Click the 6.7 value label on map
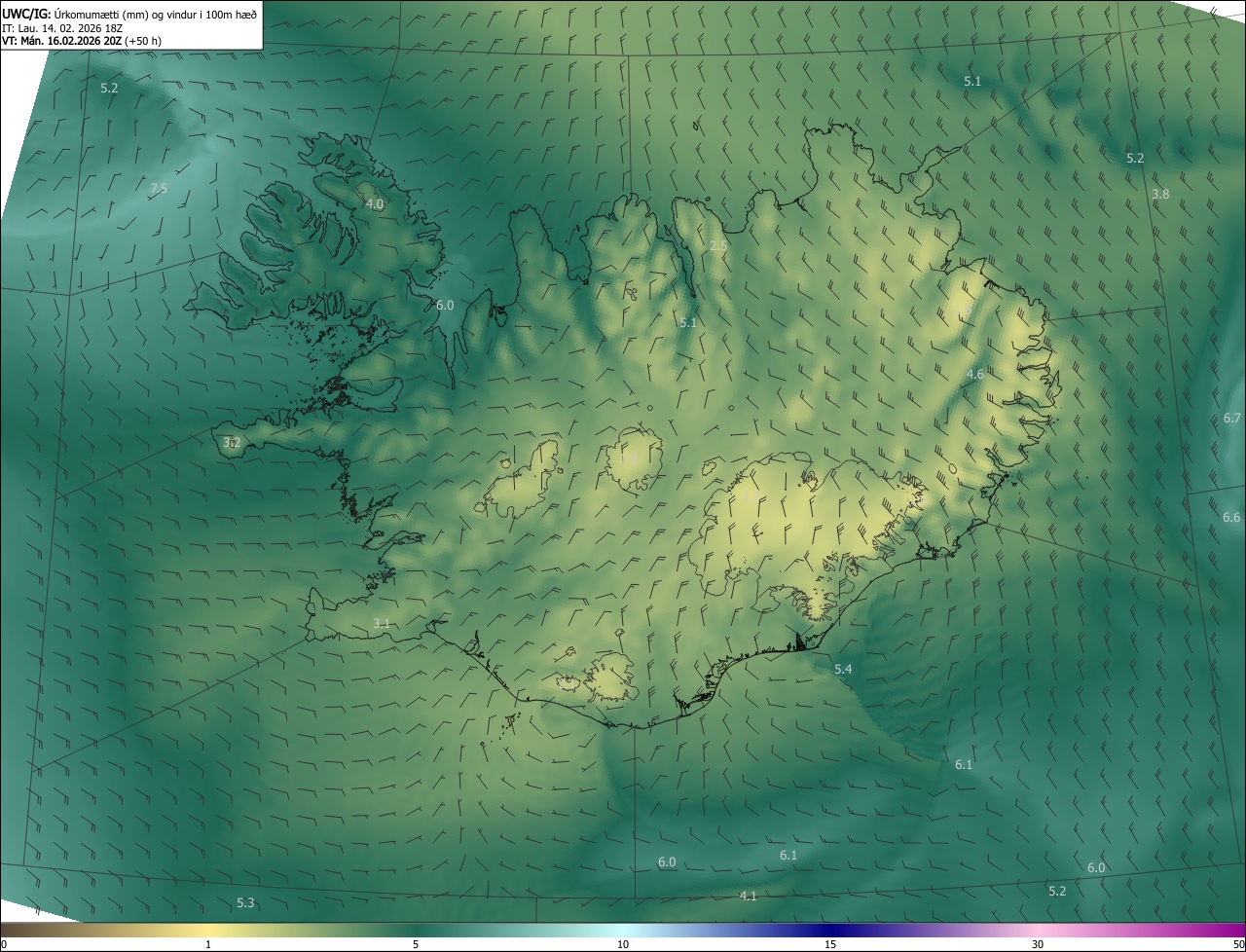This screenshot has height=952, width=1246. (1231, 419)
